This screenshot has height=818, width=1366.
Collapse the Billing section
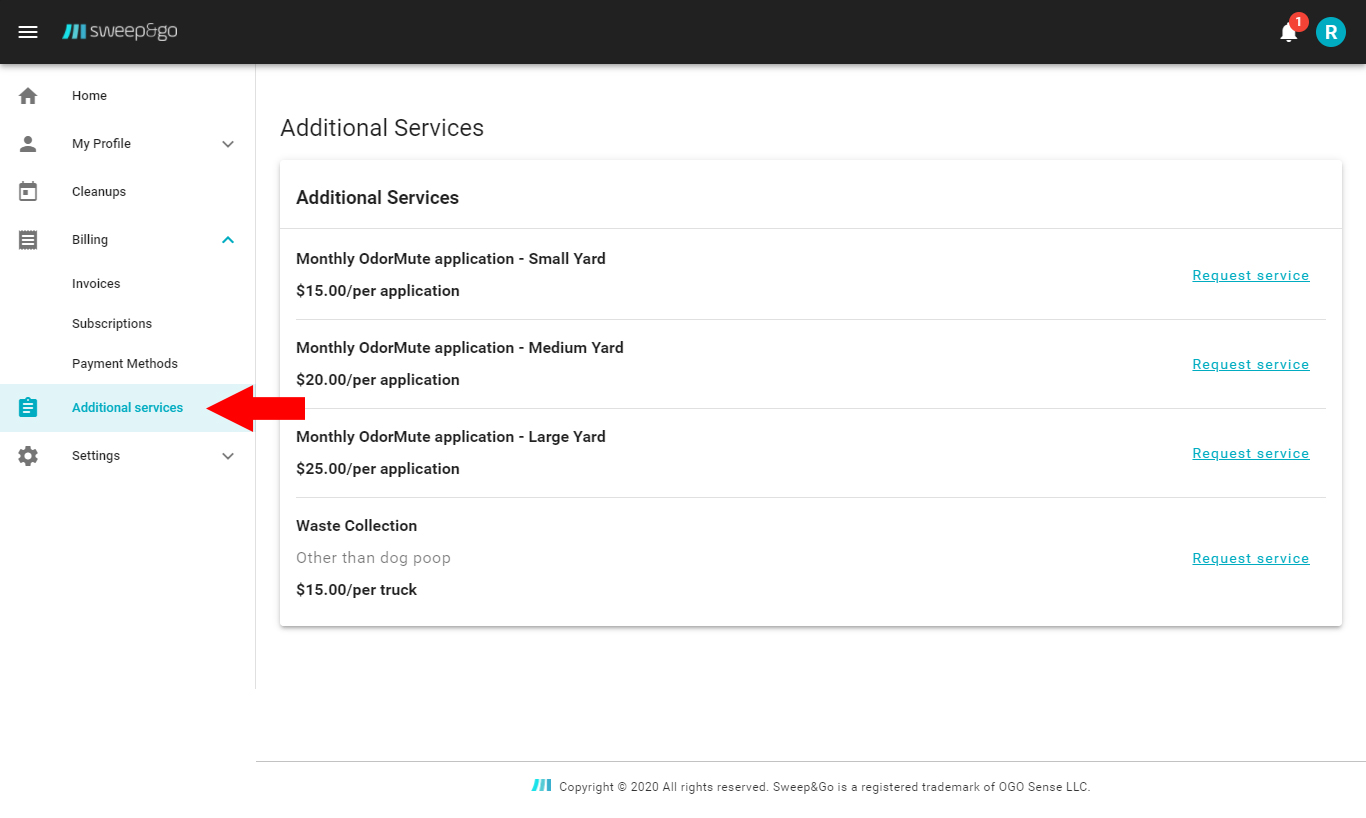coord(228,239)
